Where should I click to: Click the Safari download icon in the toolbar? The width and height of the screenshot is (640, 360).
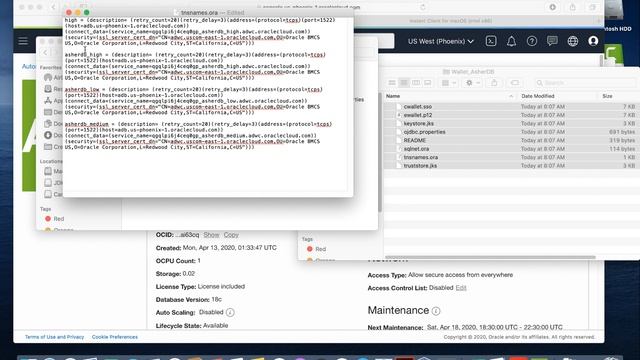[x=553, y=7]
